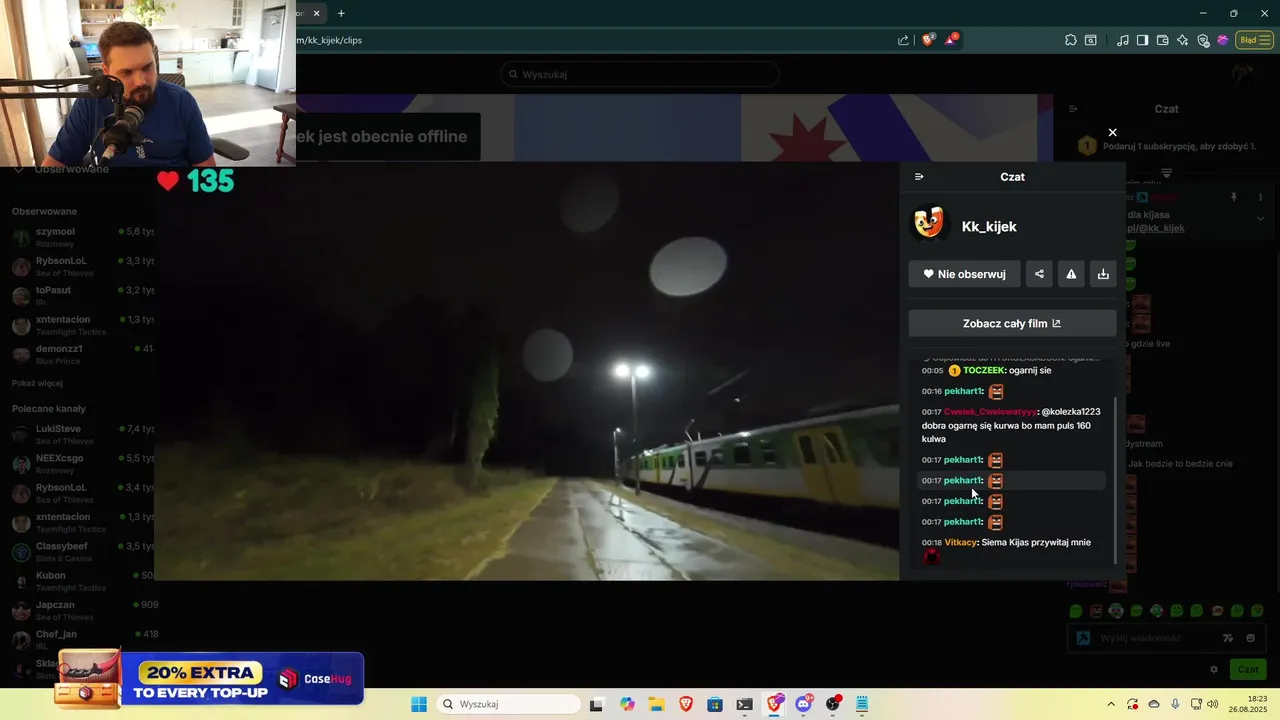Open the szymool followed channel
Screen dimensions: 1280x720
click(80, 237)
